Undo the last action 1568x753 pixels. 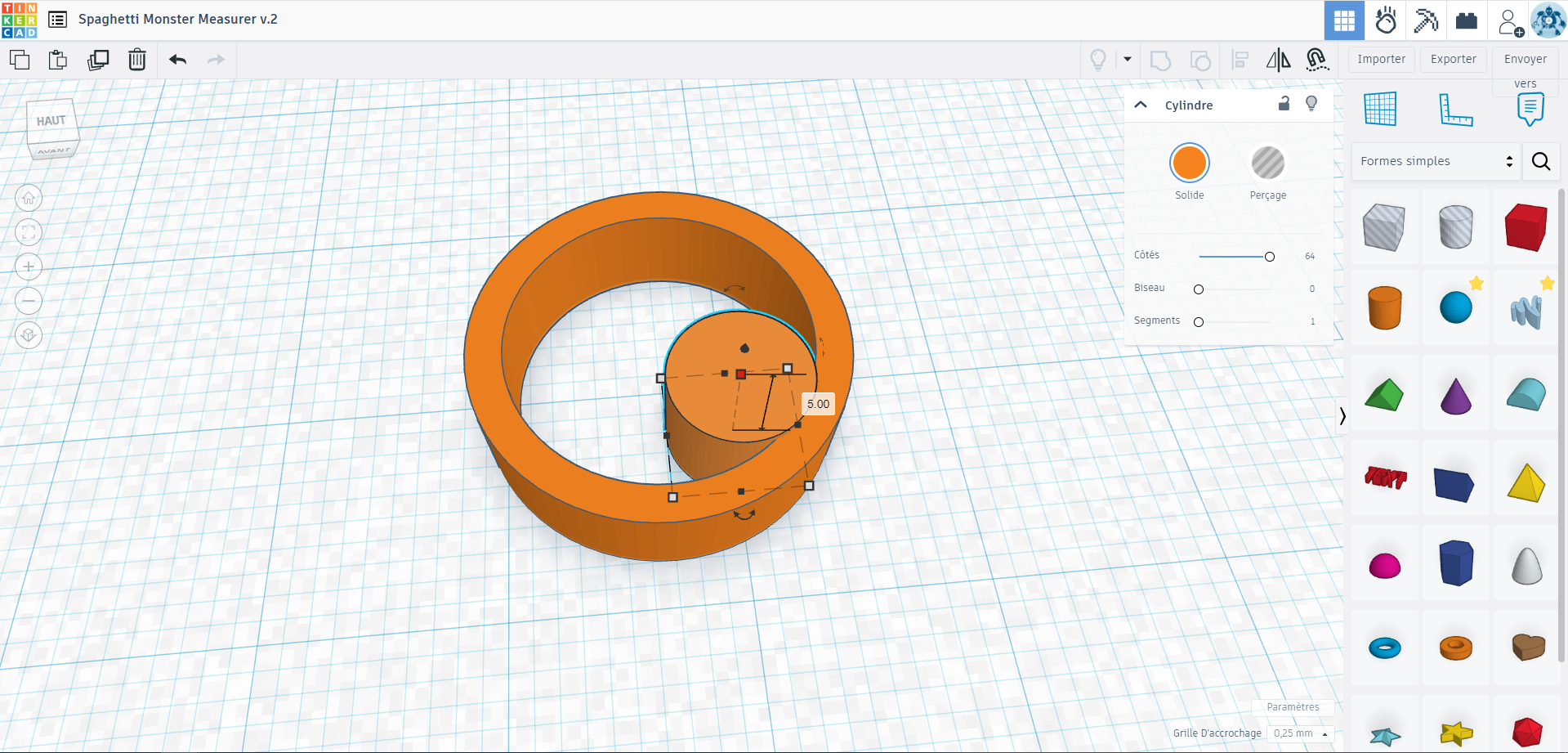178,60
